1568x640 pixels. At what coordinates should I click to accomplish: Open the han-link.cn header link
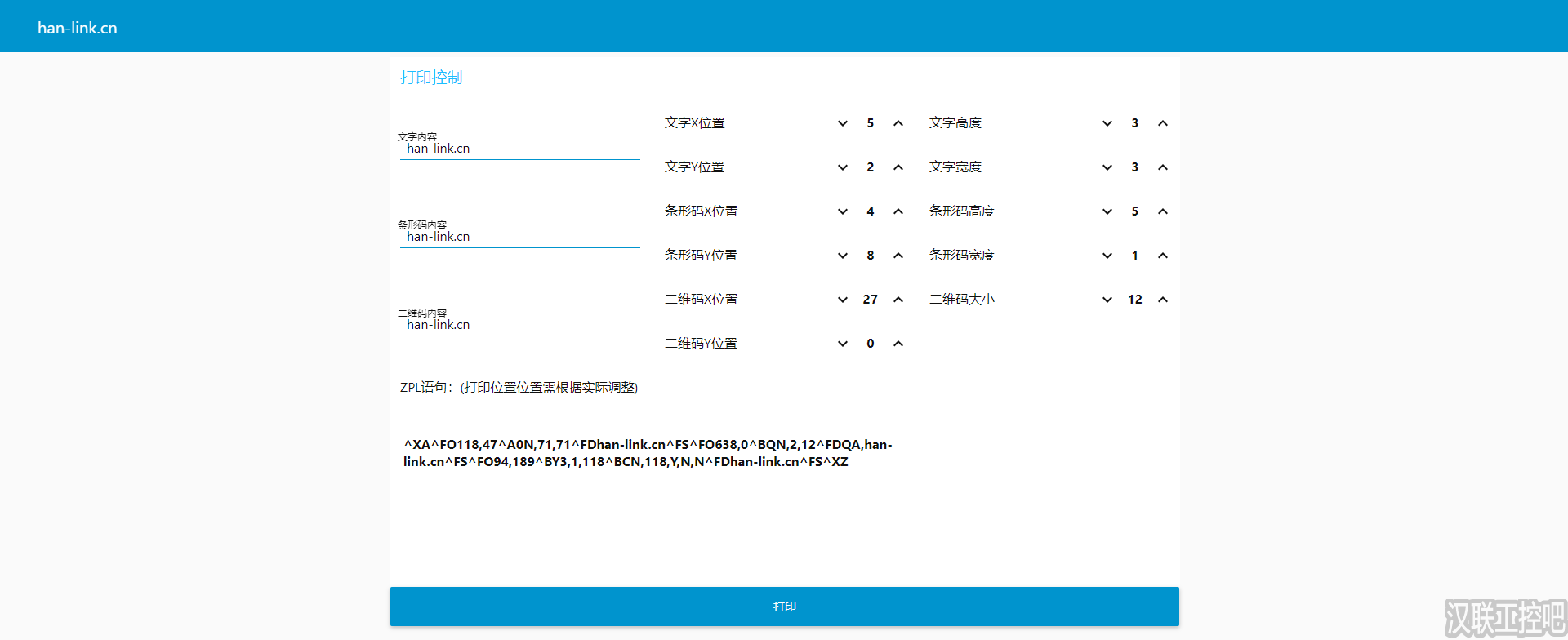[x=78, y=28]
